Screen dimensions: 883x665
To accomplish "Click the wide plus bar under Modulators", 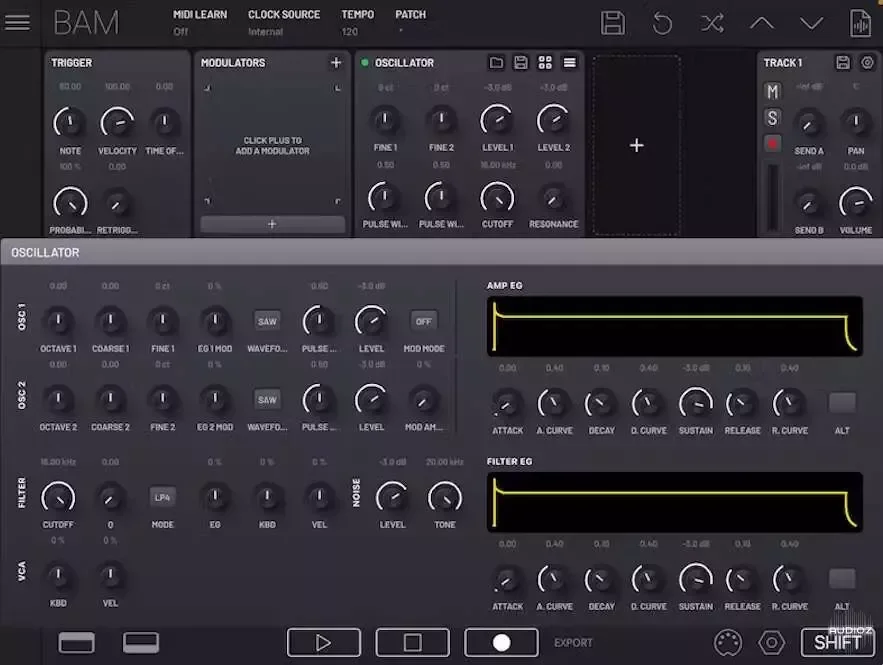I will (x=273, y=224).
